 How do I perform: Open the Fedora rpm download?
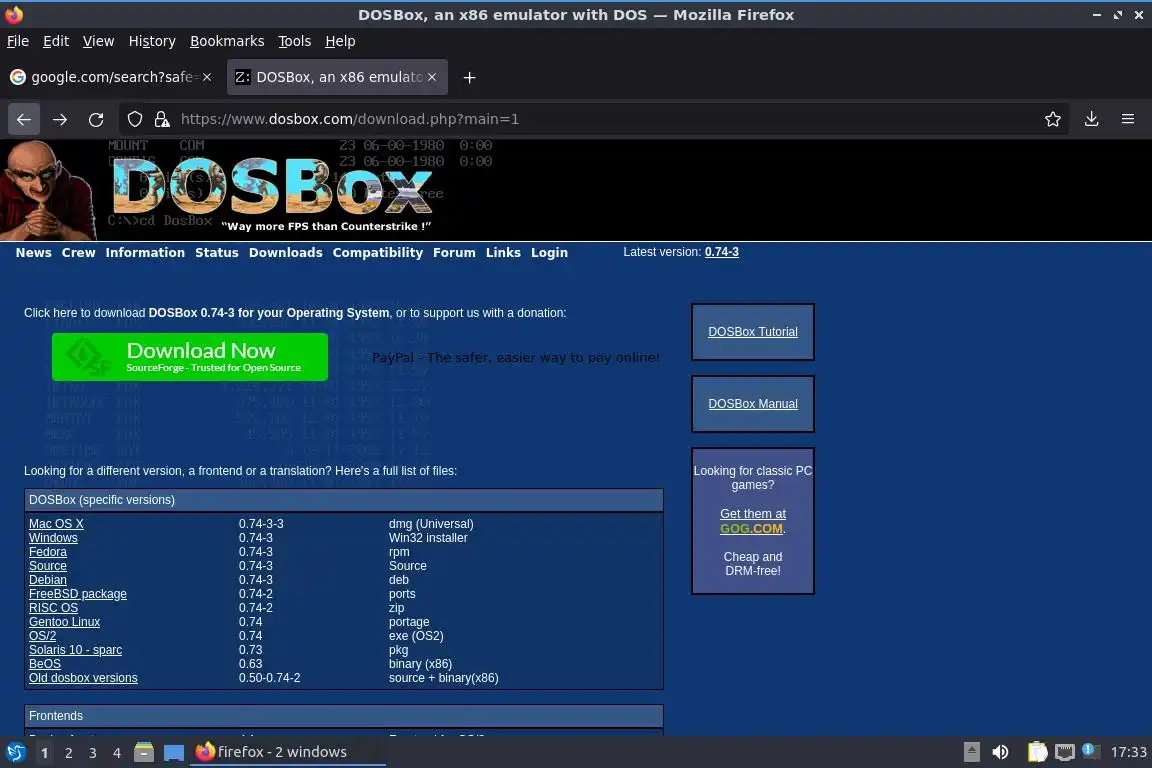click(48, 552)
